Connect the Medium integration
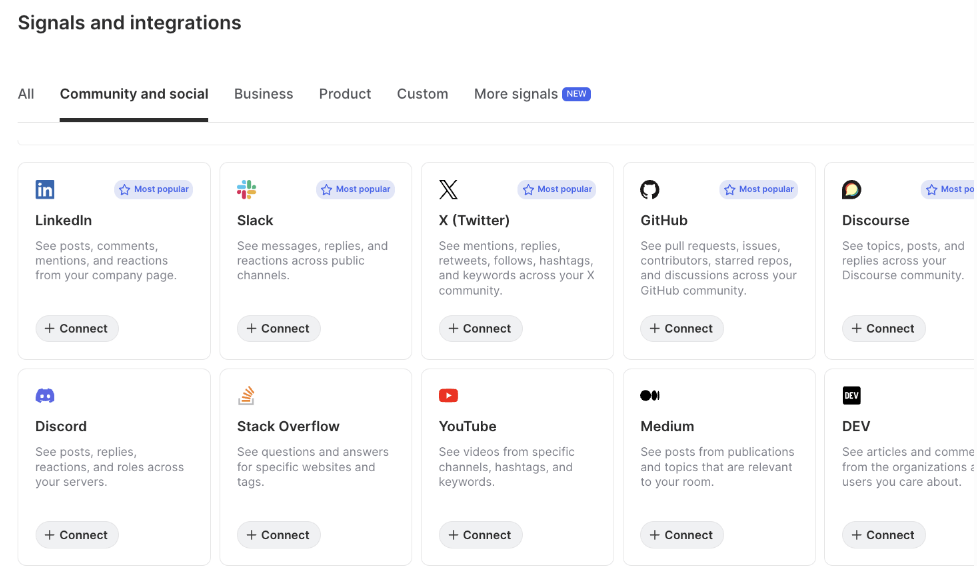This screenshot has width=977, height=566. (x=682, y=535)
